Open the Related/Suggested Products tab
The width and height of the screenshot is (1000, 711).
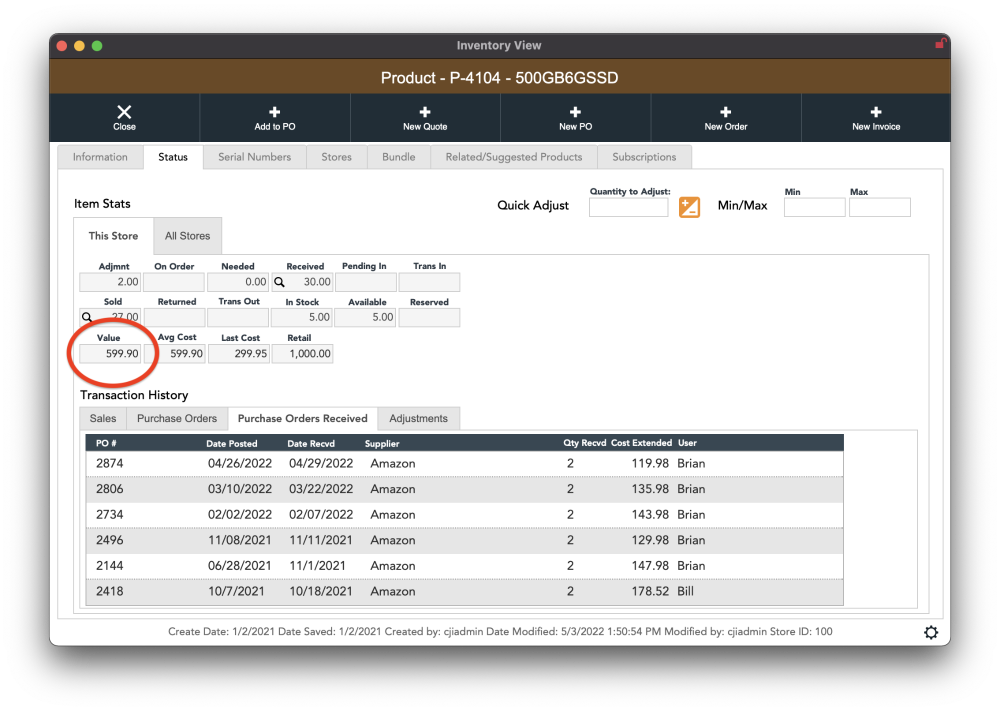514,157
